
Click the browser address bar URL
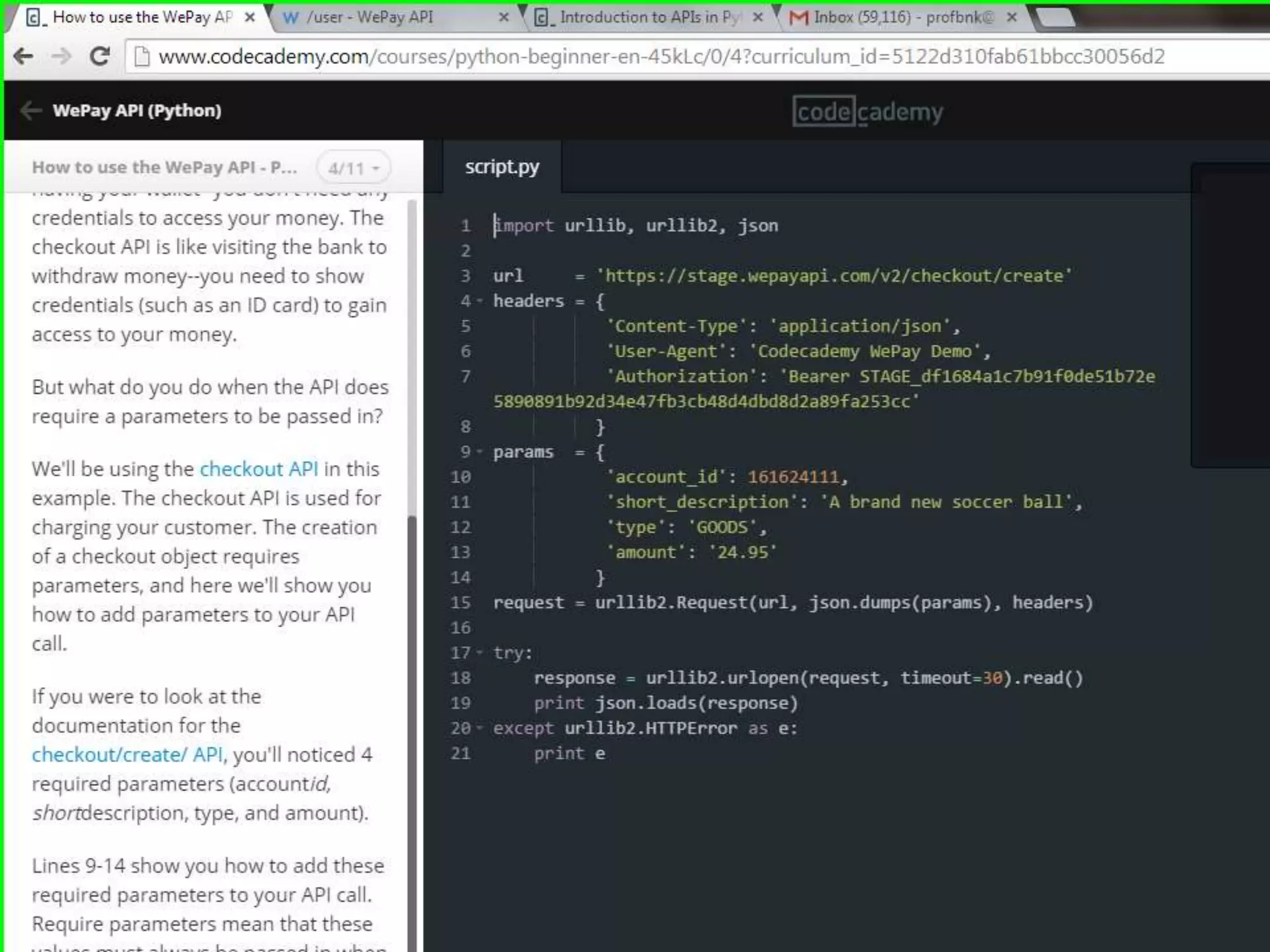pyautogui.click(x=661, y=56)
